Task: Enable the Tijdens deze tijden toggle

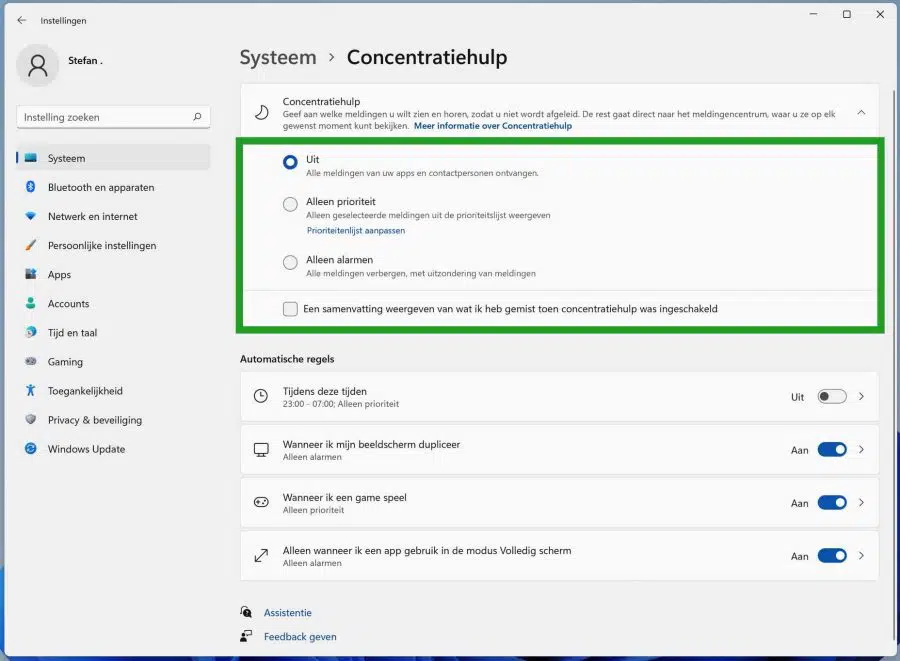Action: tap(832, 396)
